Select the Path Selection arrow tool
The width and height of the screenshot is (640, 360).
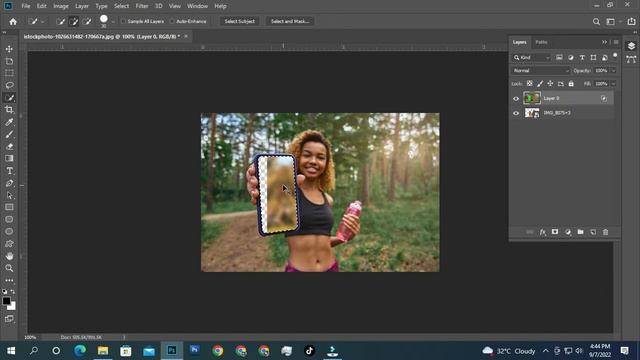tap(9, 195)
